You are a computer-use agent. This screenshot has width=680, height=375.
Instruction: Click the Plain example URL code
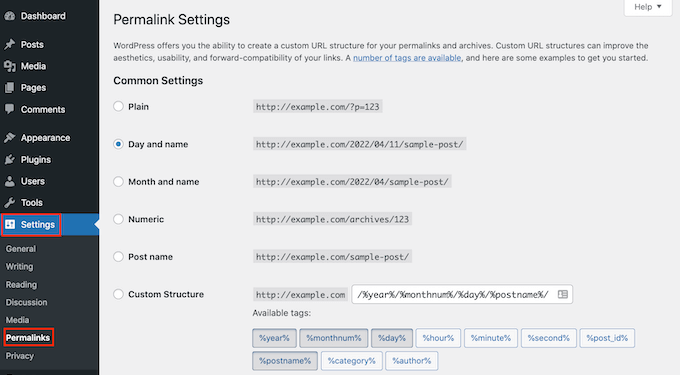317,107
